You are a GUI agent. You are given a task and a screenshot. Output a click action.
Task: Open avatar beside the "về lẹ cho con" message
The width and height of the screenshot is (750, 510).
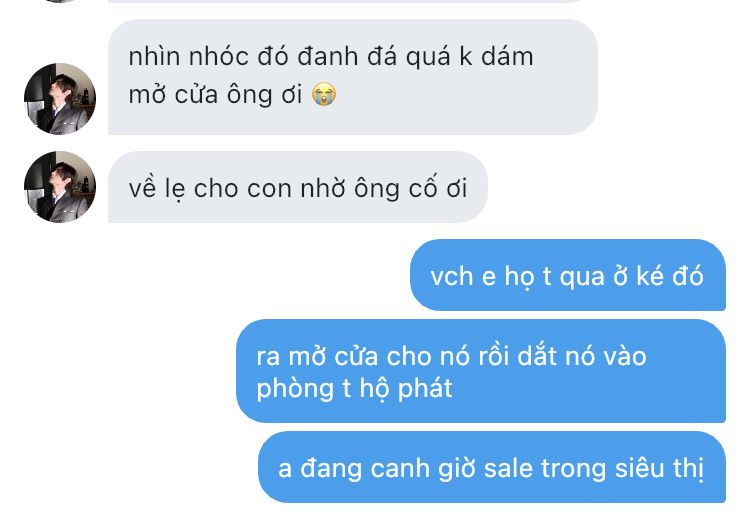[60, 187]
